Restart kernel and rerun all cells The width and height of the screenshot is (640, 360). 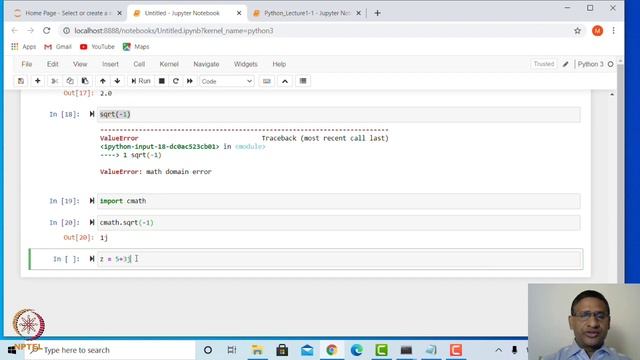[190, 81]
